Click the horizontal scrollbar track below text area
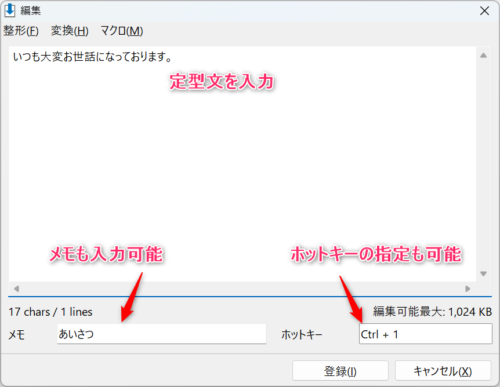500x387 pixels. coord(242,288)
